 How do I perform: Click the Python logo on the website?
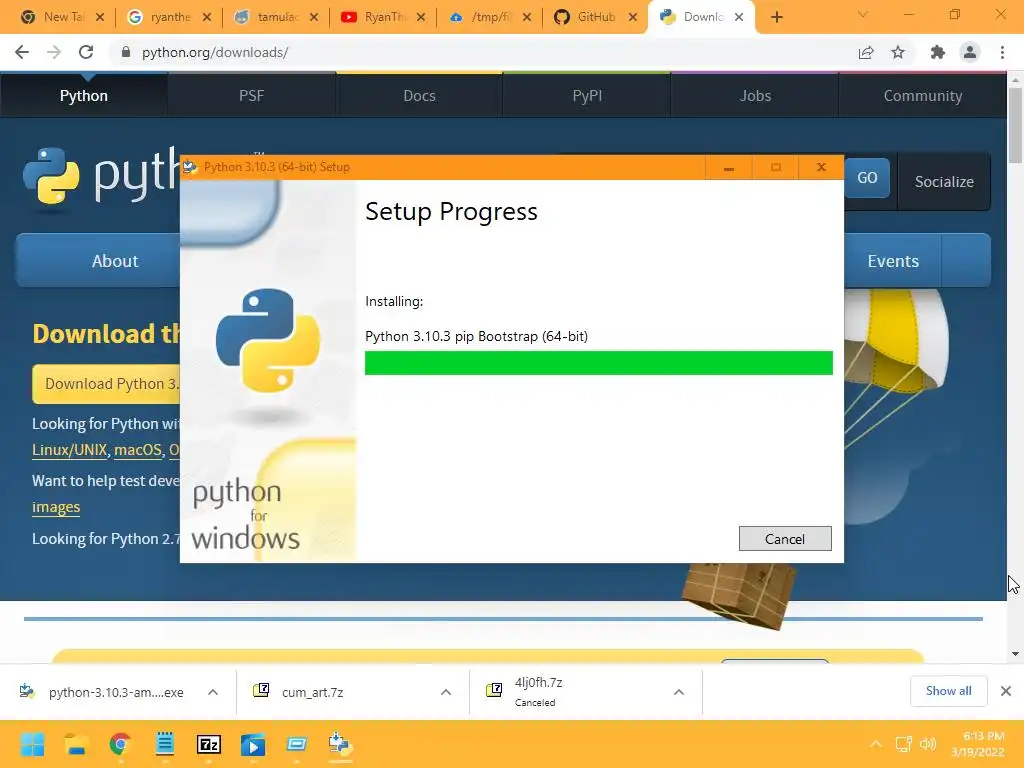pos(51,176)
